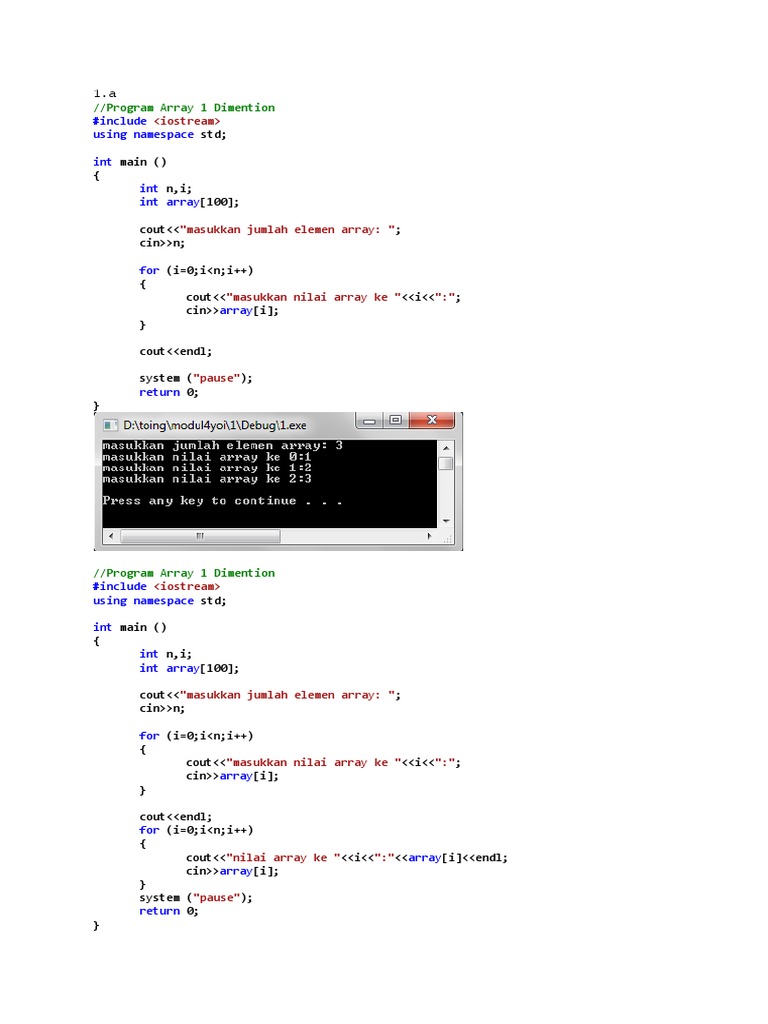The width and height of the screenshot is (768, 1024).
Task: Click the console line 'masukkan jumlah elemen array: 3'
Action: (x=222, y=445)
